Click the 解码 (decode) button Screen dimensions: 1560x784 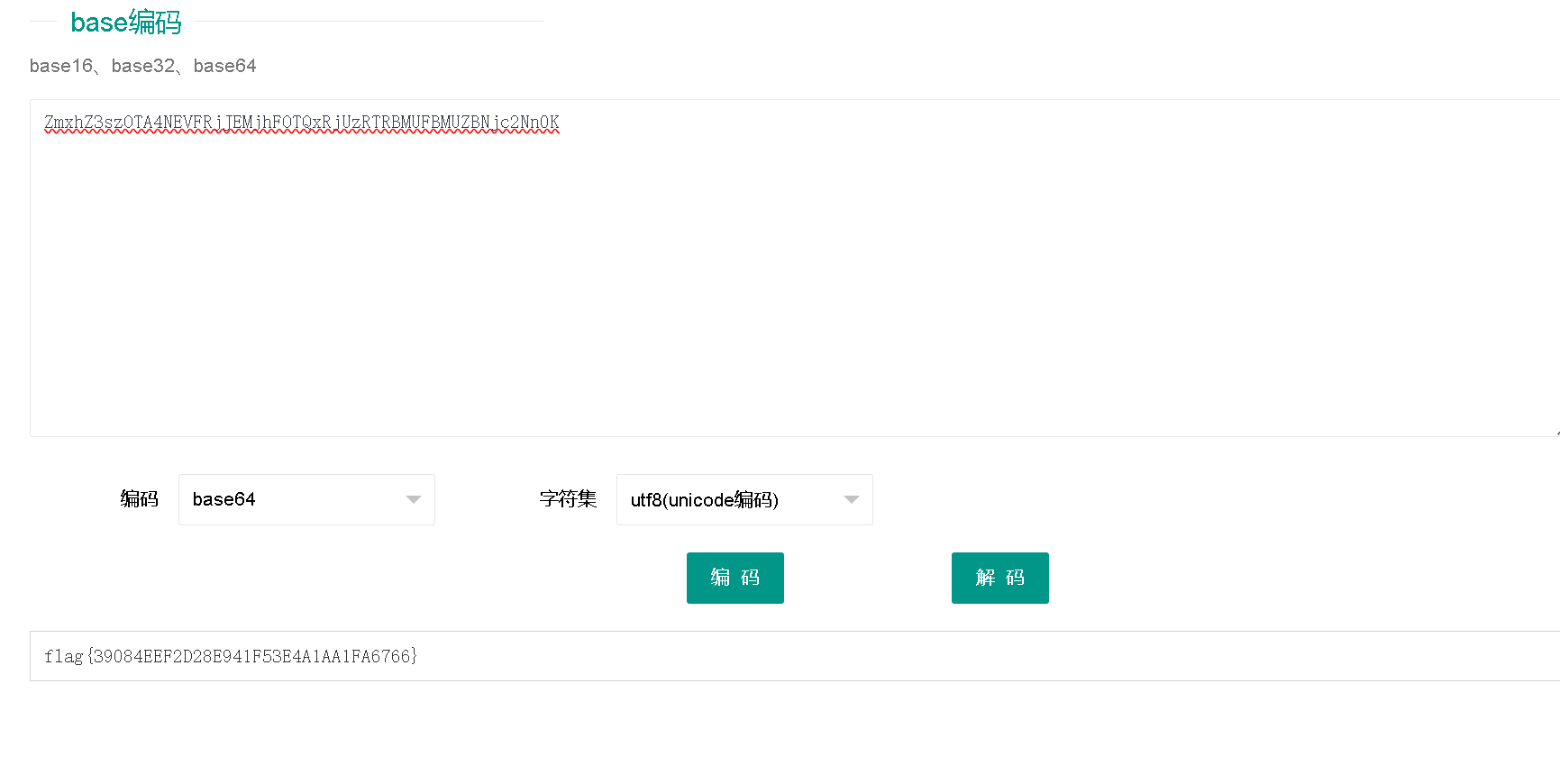[x=999, y=578]
